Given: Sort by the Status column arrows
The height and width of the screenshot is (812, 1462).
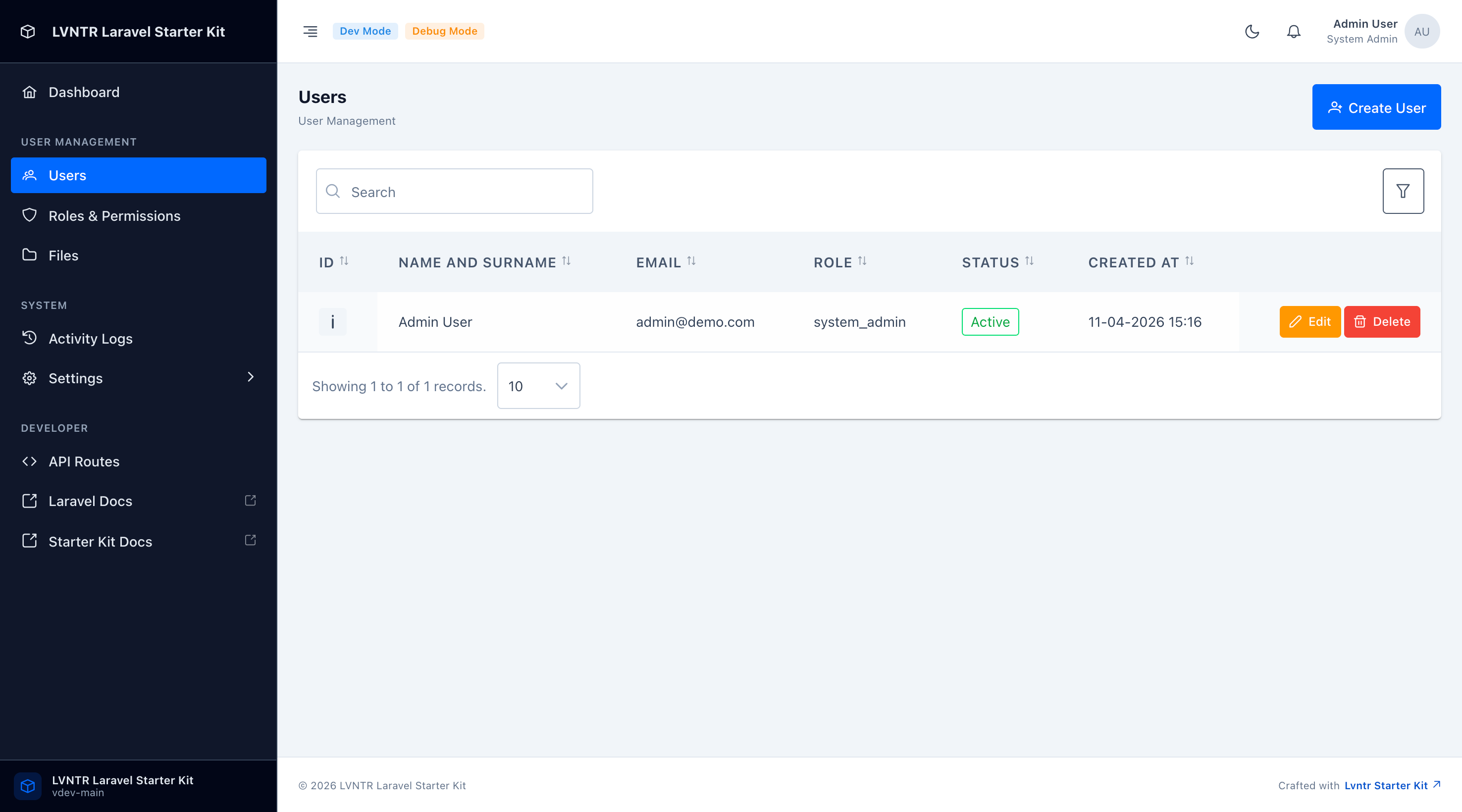Looking at the screenshot, I should [x=1029, y=261].
